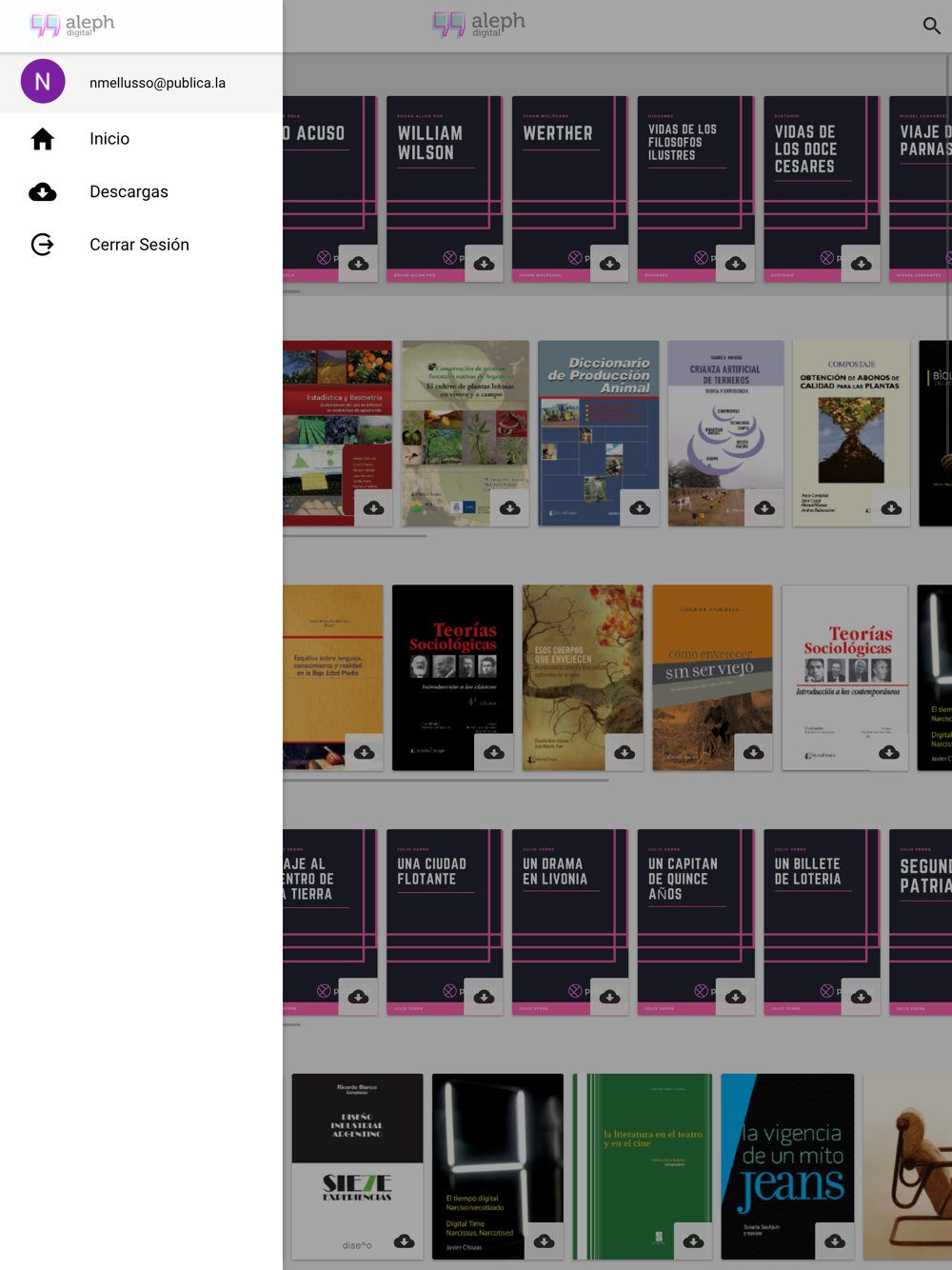Open the Crianza Artificial de Terneros cover
Image resolution: width=952 pixels, height=1270 pixels.
(725, 433)
